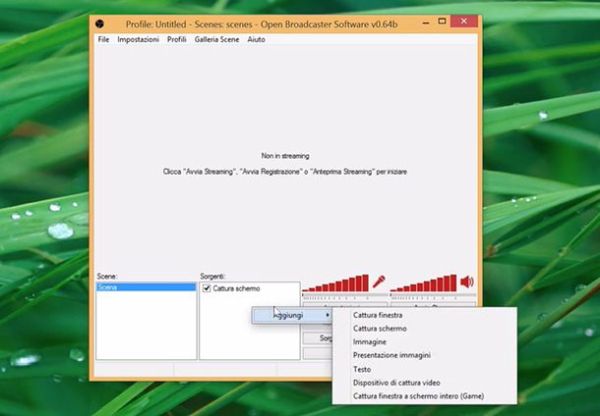The width and height of the screenshot is (600, 416).
Task: Select Scena in the Scene list
Action: (x=145, y=288)
